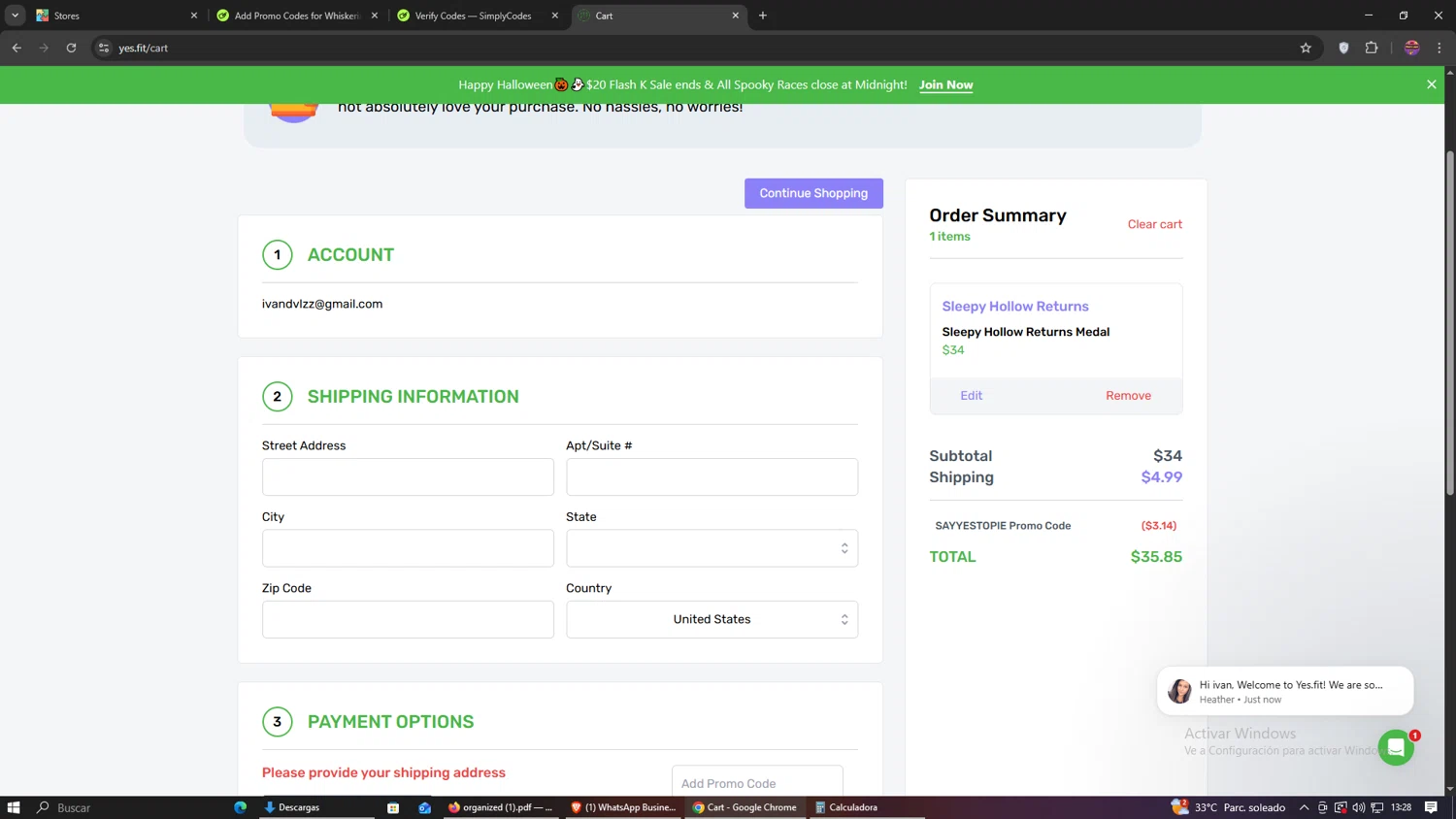Screen dimensions: 1456x819
Task: Focus the Apt/Suite # field
Action: tap(711, 476)
